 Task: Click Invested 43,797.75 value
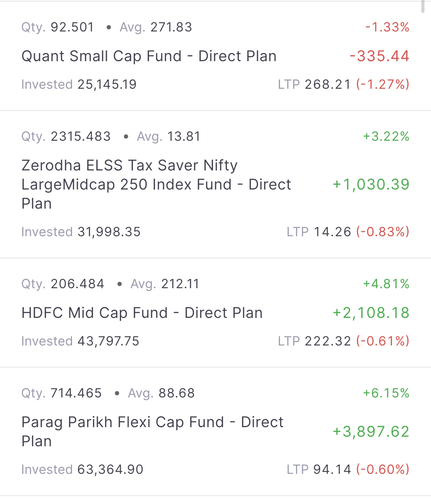[80, 341]
